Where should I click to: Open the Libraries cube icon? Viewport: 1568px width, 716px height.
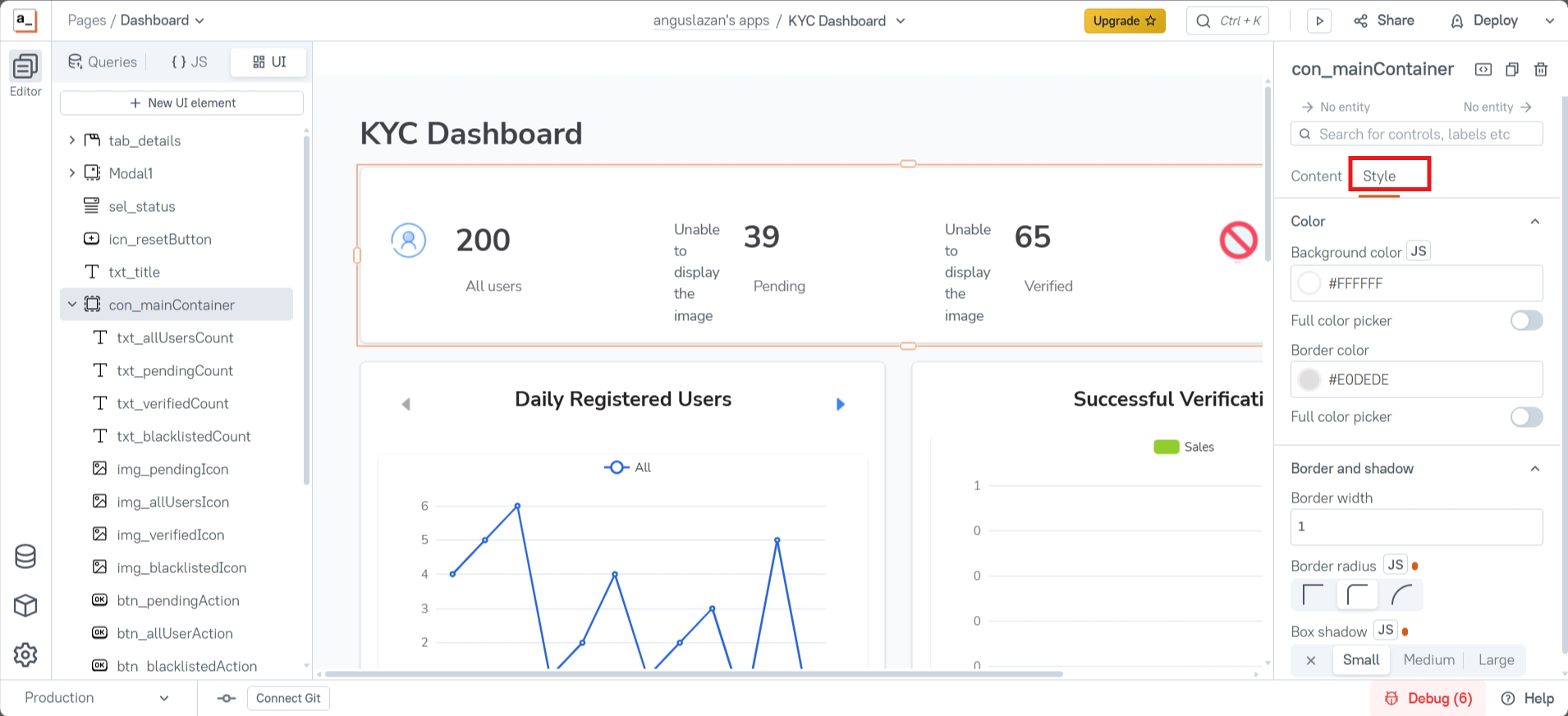25,606
